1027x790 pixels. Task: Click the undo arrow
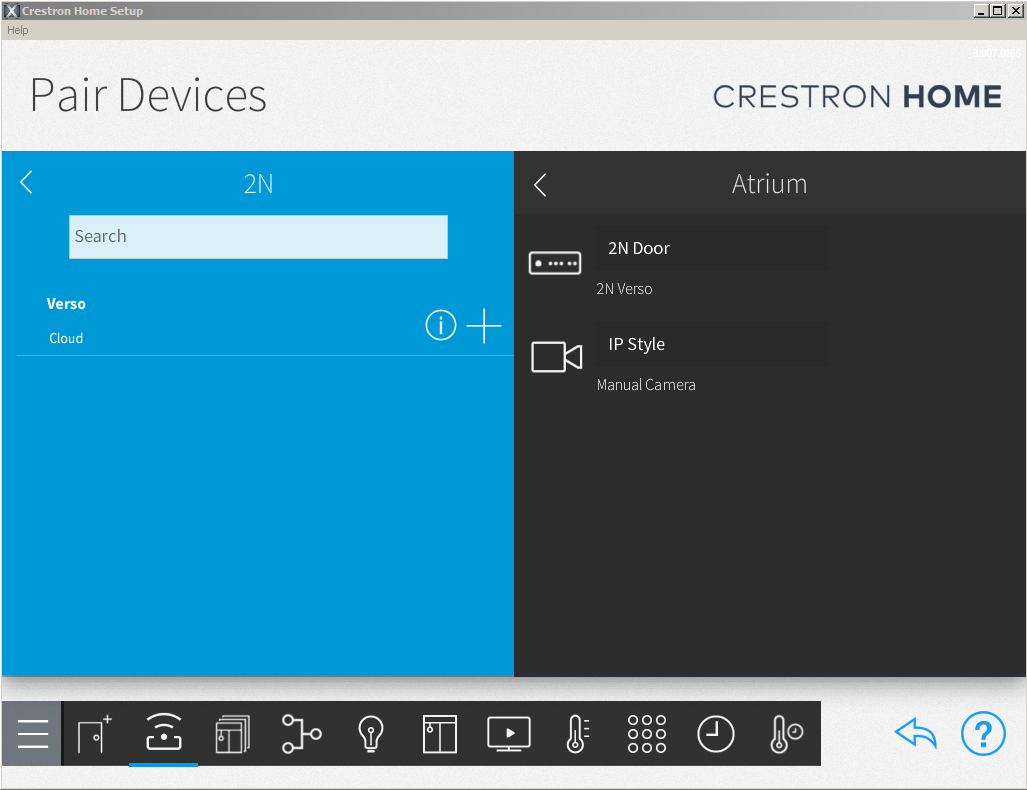[x=915, y=733]
